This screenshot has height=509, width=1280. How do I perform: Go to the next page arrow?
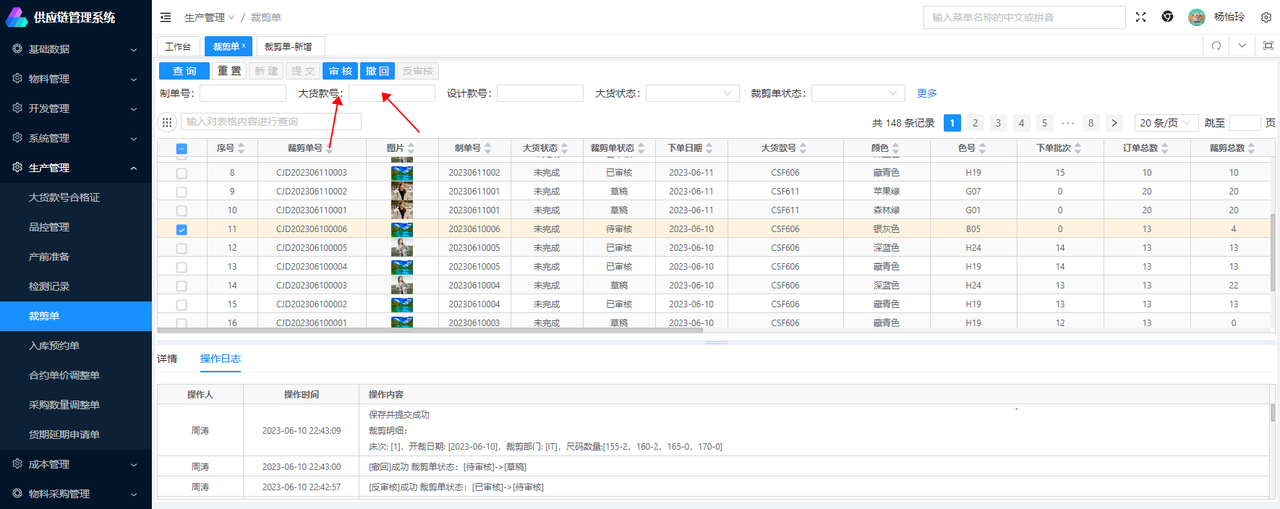point(1115,123)
